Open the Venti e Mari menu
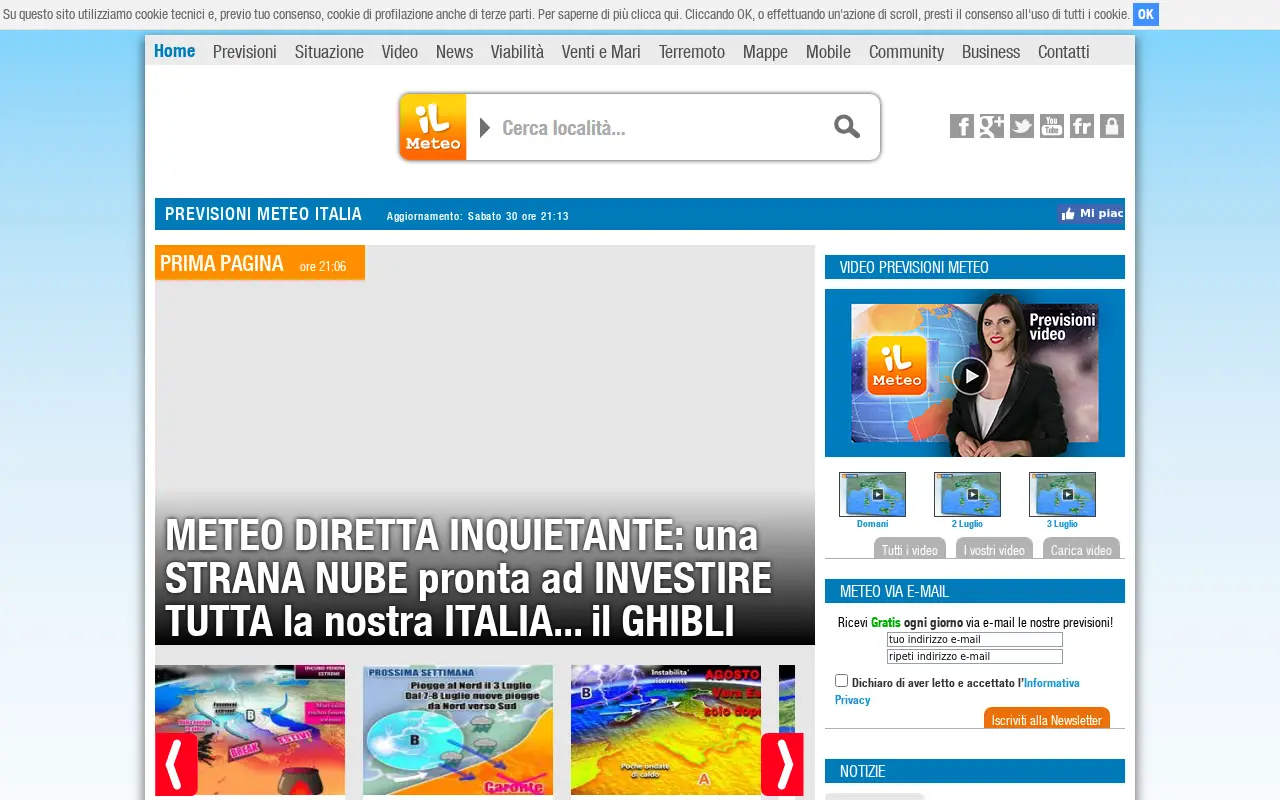This screenshot has height=800, width=1280. click(x=601, y=52)
